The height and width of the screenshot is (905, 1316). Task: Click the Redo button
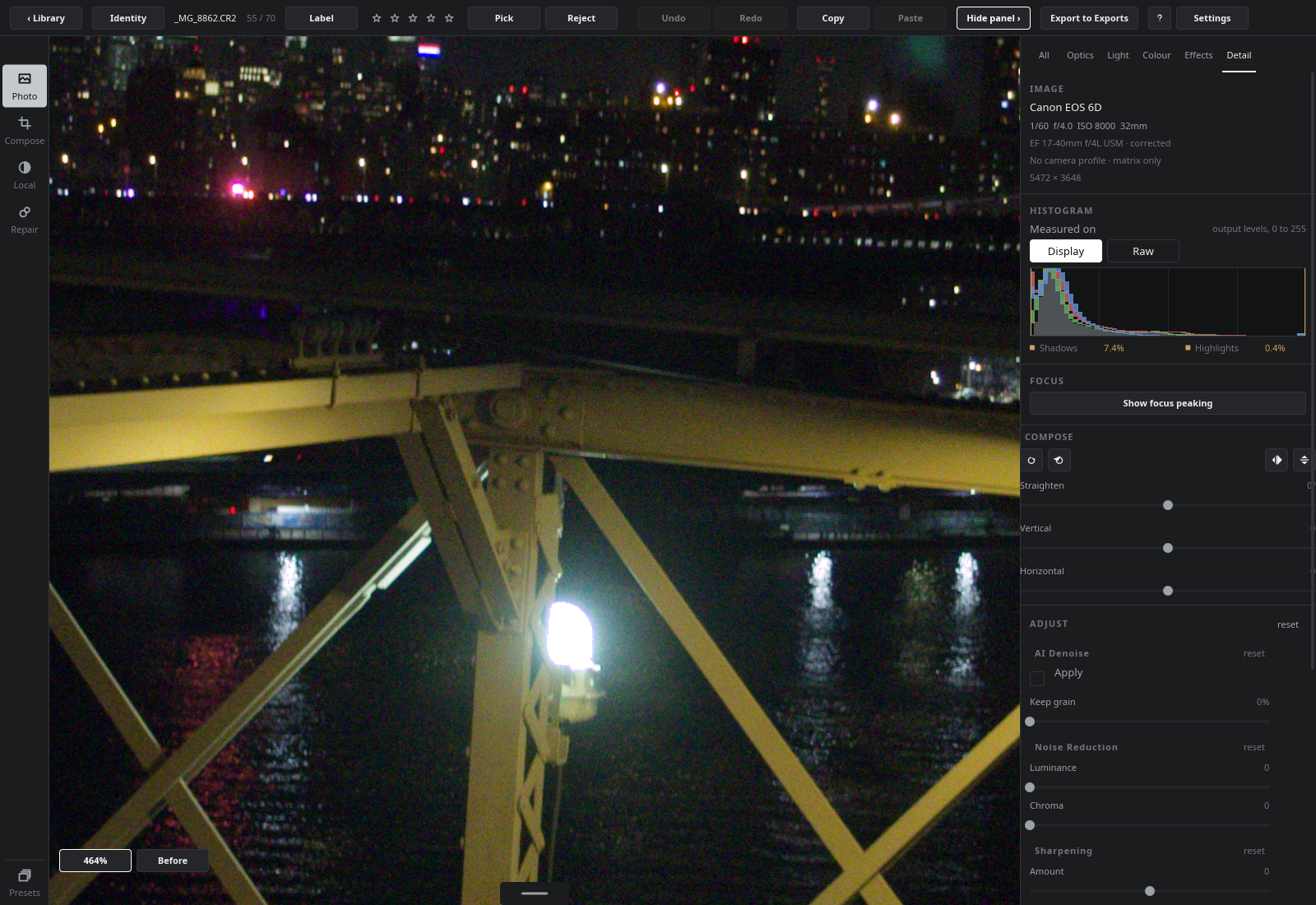pyautogui.click(x=751, y=18)
